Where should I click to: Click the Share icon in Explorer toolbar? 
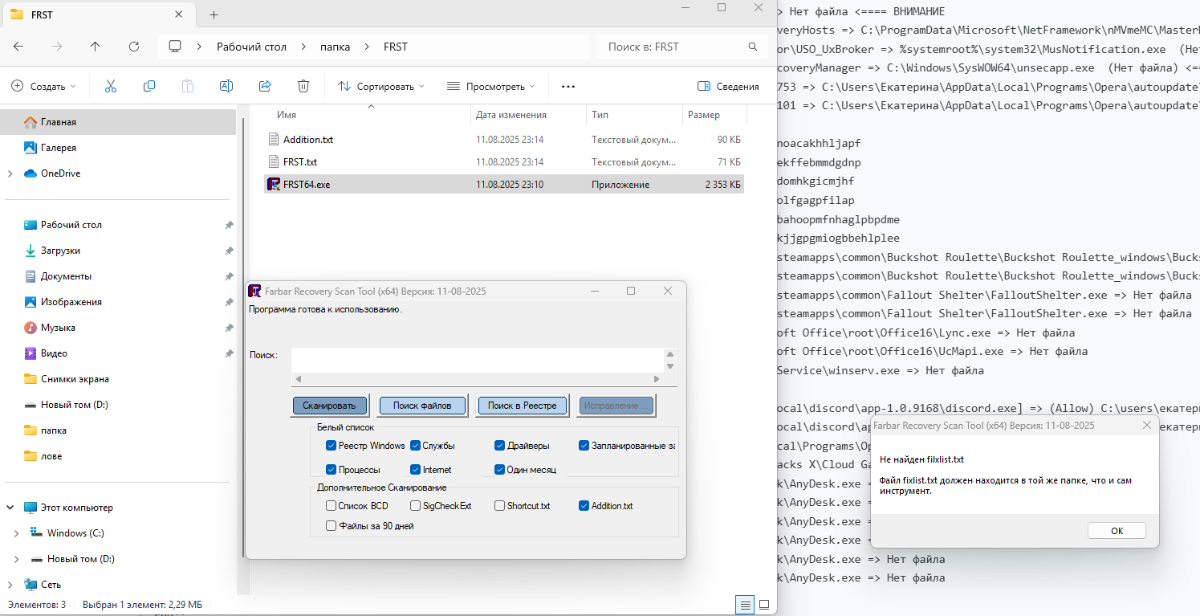(265, 86)
